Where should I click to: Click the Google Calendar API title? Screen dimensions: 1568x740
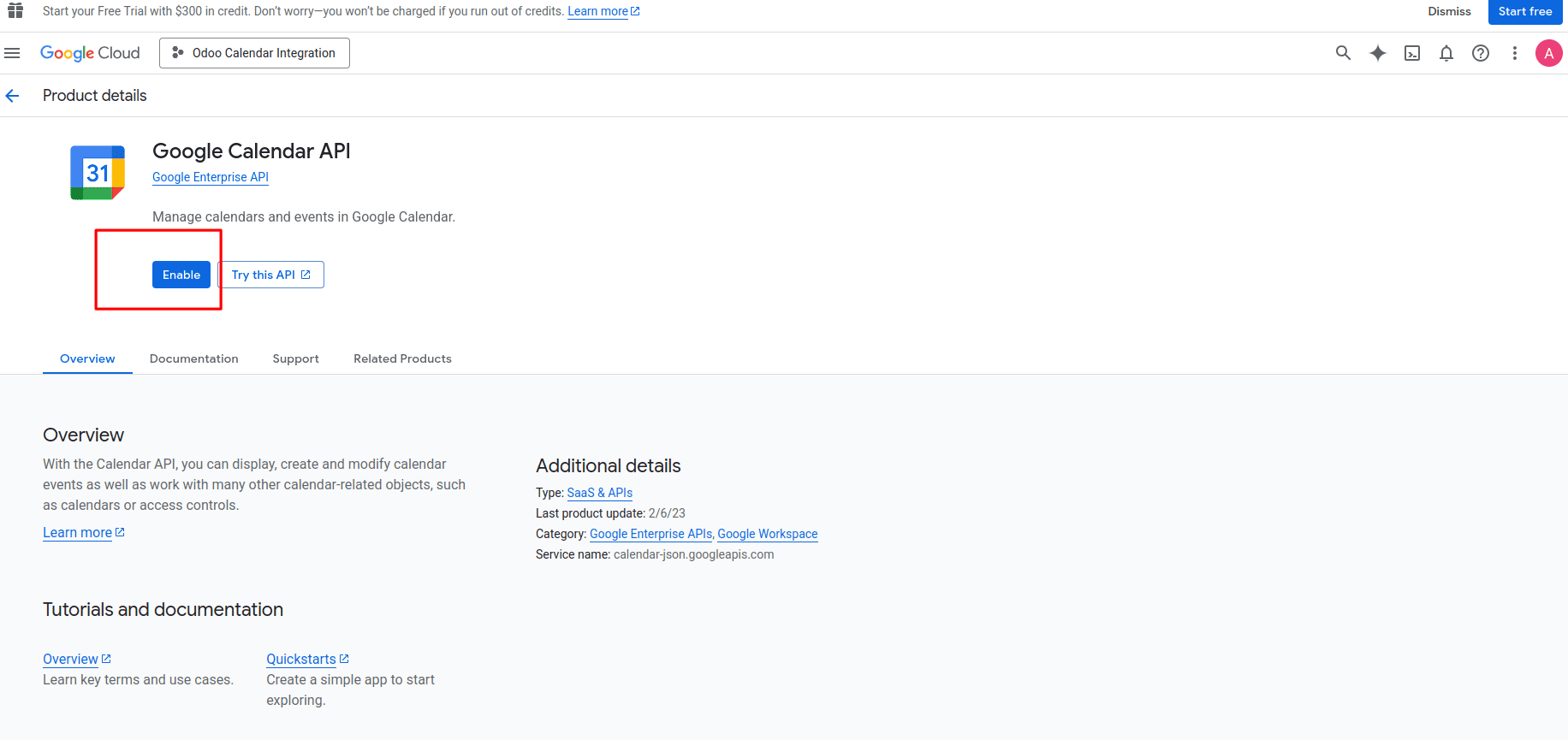tap(252, 151)
